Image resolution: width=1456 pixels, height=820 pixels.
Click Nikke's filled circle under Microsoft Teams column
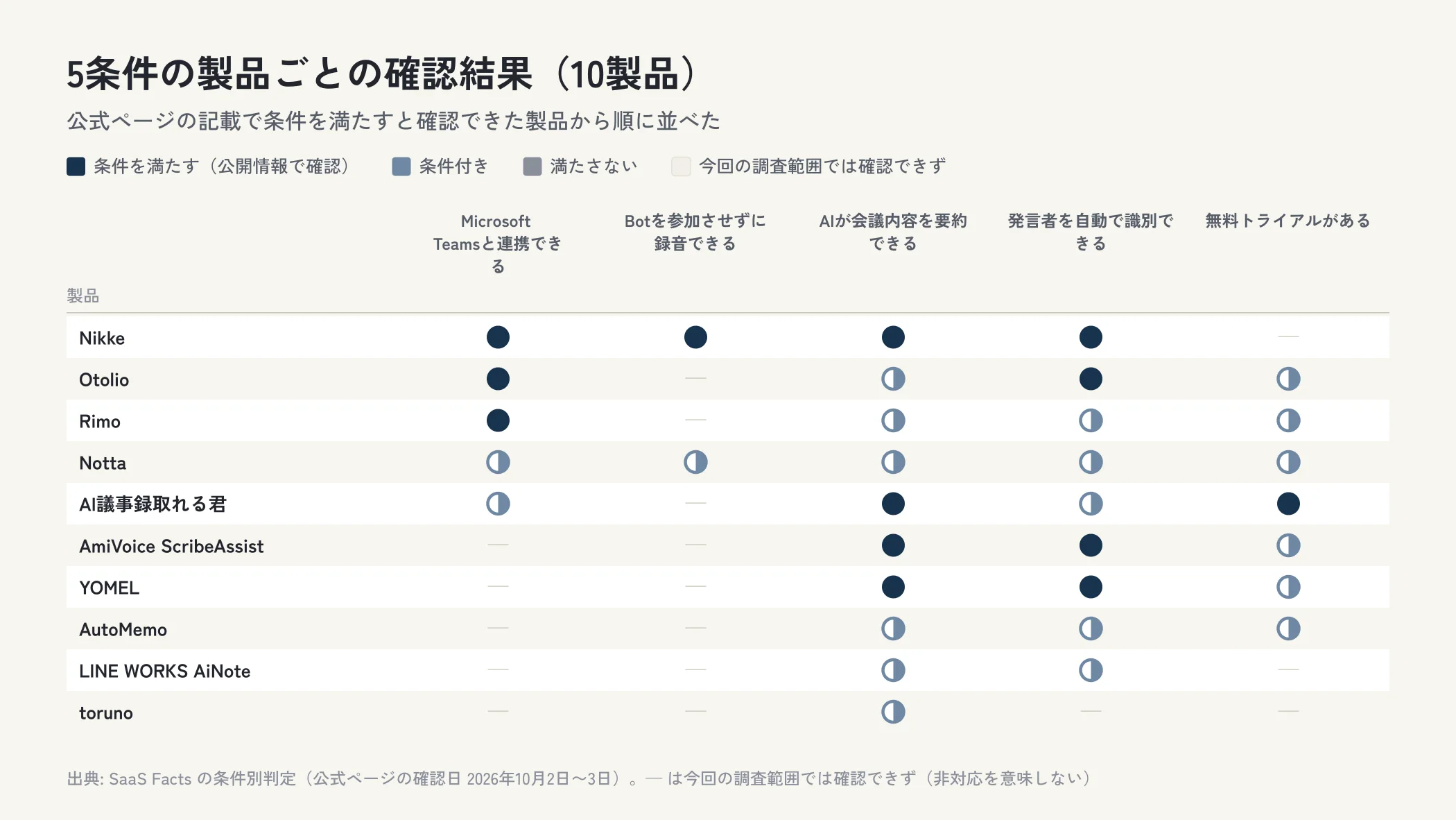point(498,337)
